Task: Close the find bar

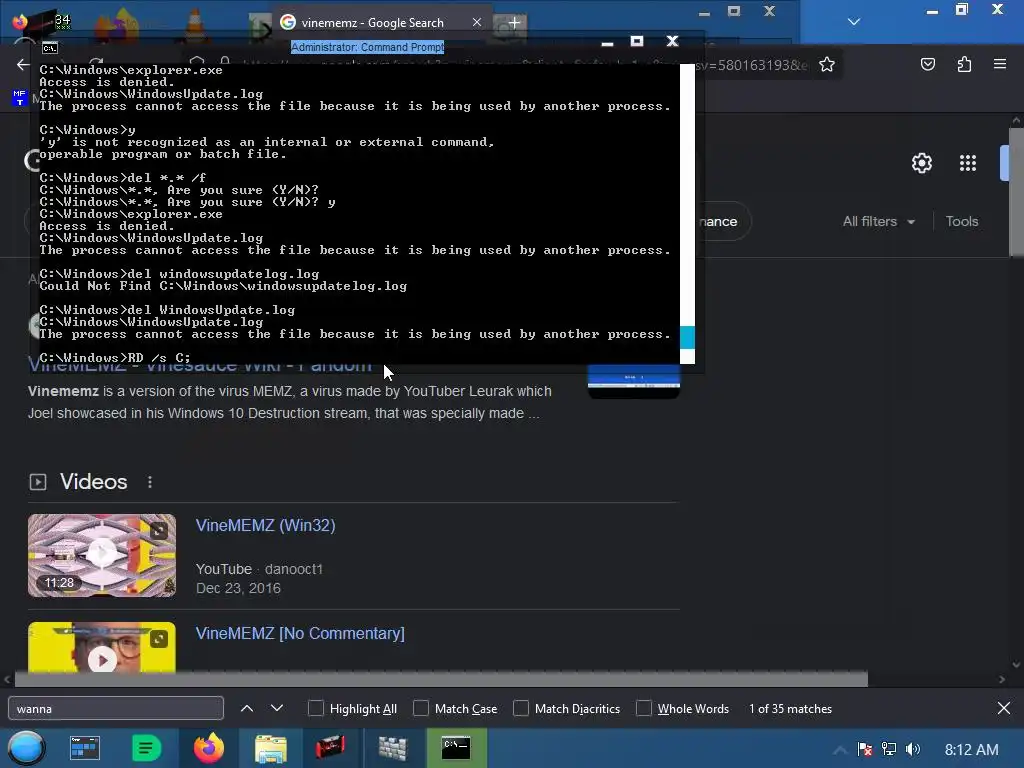Action: [x=1004, y=708]
